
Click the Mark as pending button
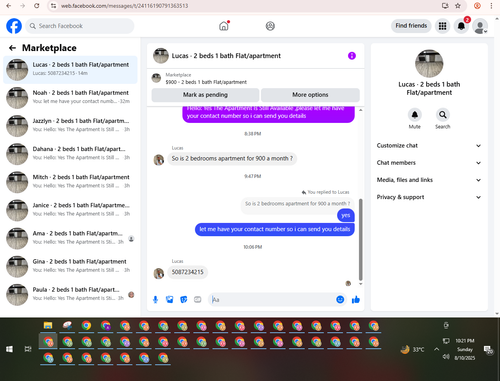click(205, 95)
